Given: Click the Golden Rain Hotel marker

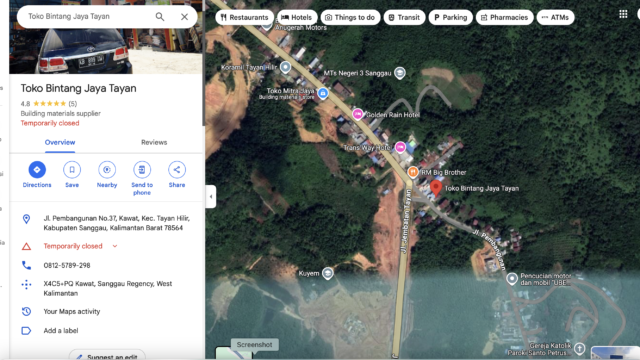Looking at the screenshot, I should coord(358,114).
